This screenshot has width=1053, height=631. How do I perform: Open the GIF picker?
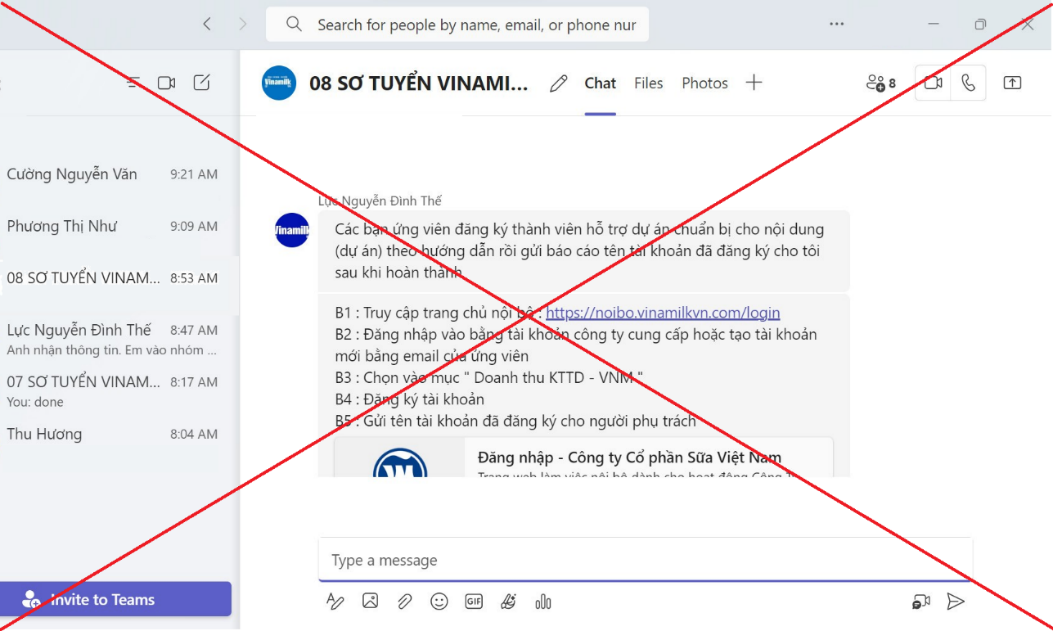click(x=473, y=601)
